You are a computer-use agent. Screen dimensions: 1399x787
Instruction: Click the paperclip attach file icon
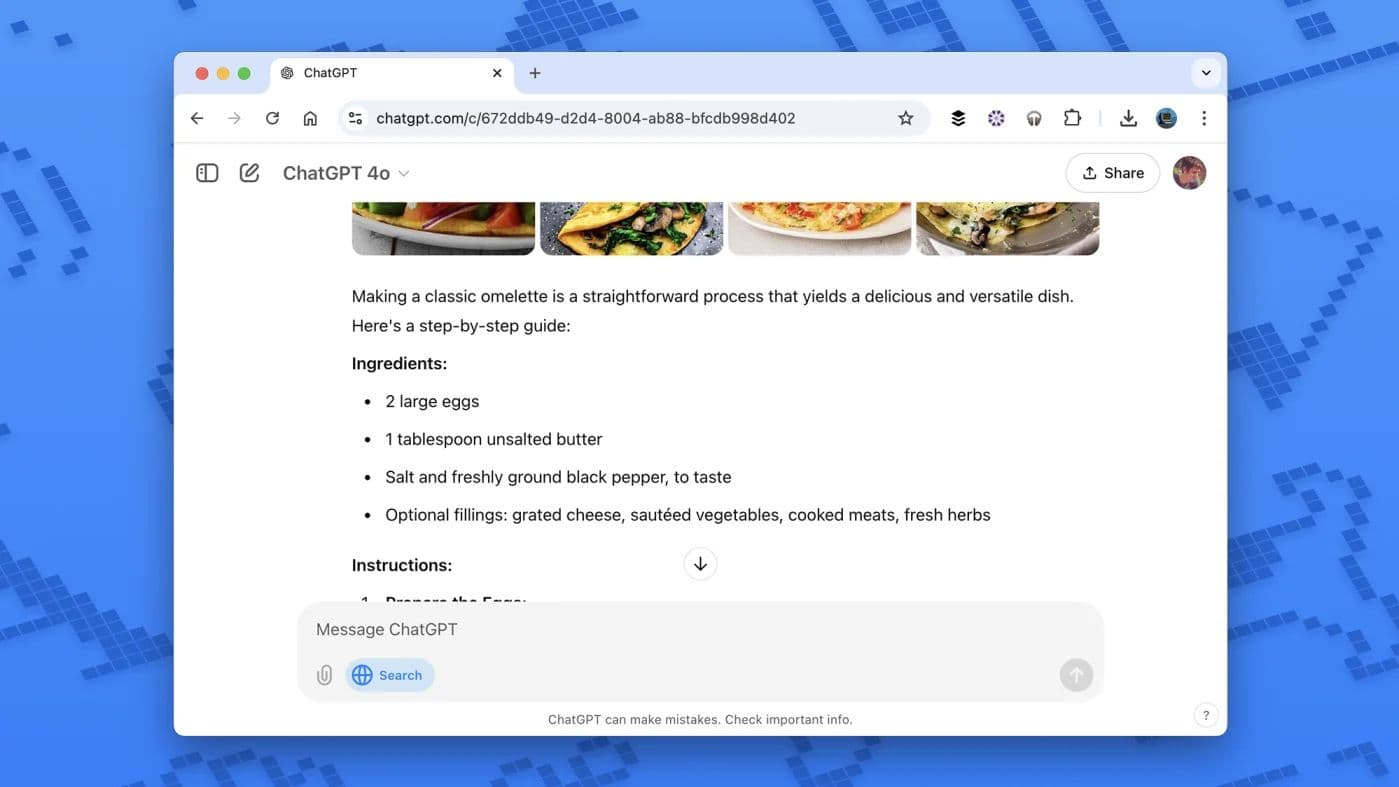pos(324,675)
